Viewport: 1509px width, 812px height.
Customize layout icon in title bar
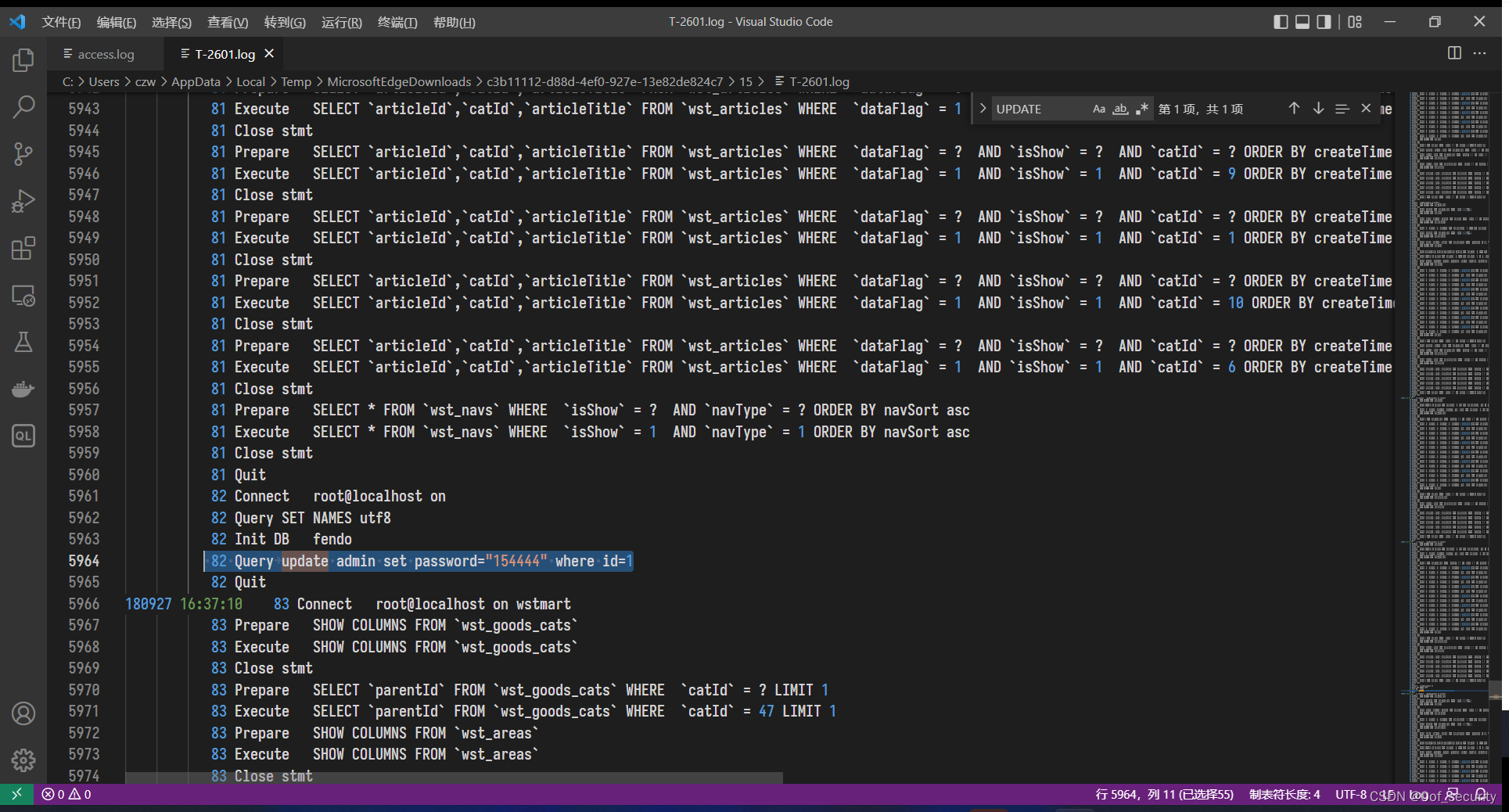(1355, 22)
